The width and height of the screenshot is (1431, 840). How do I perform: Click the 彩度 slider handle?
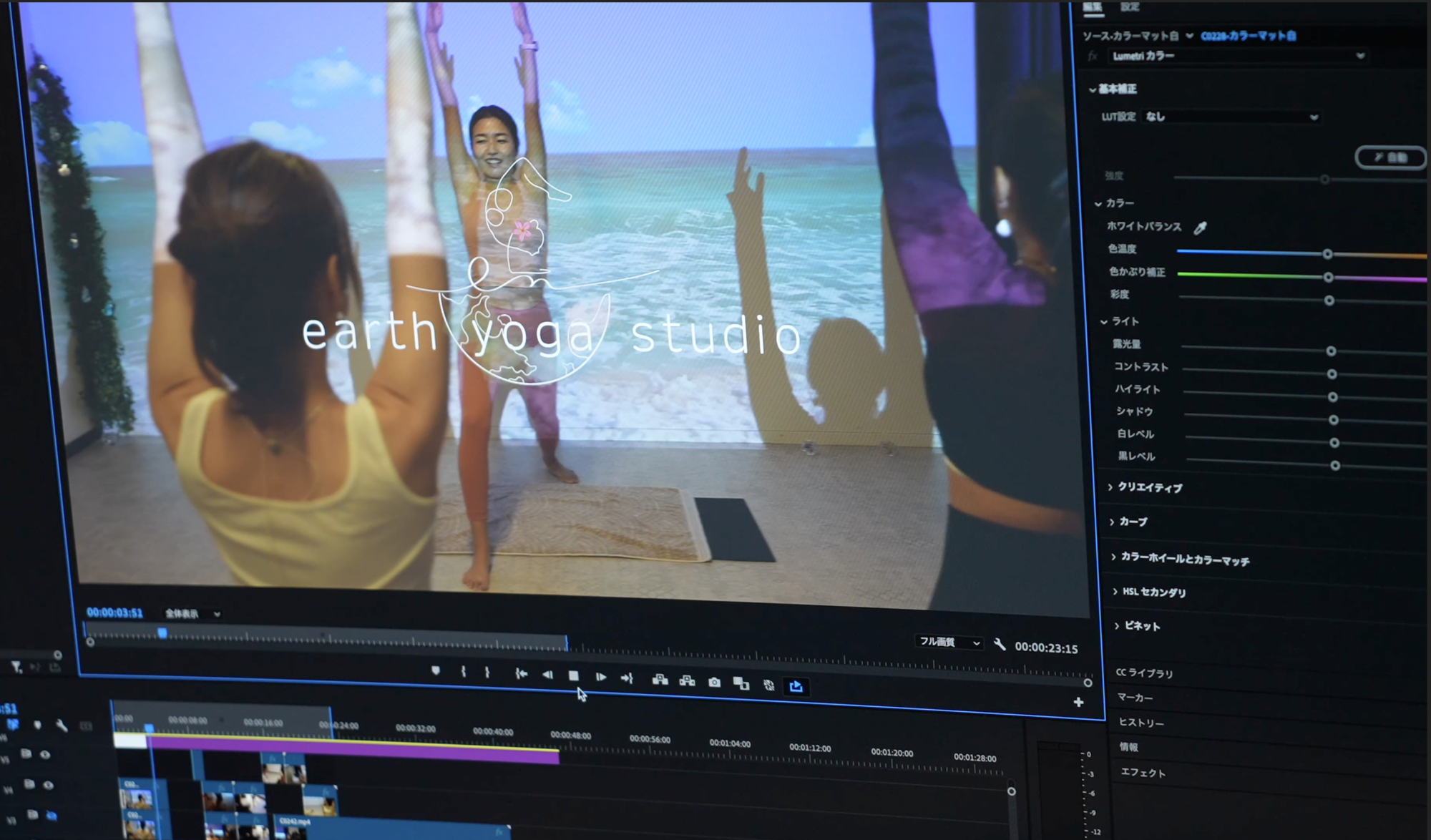point(1329,301)
